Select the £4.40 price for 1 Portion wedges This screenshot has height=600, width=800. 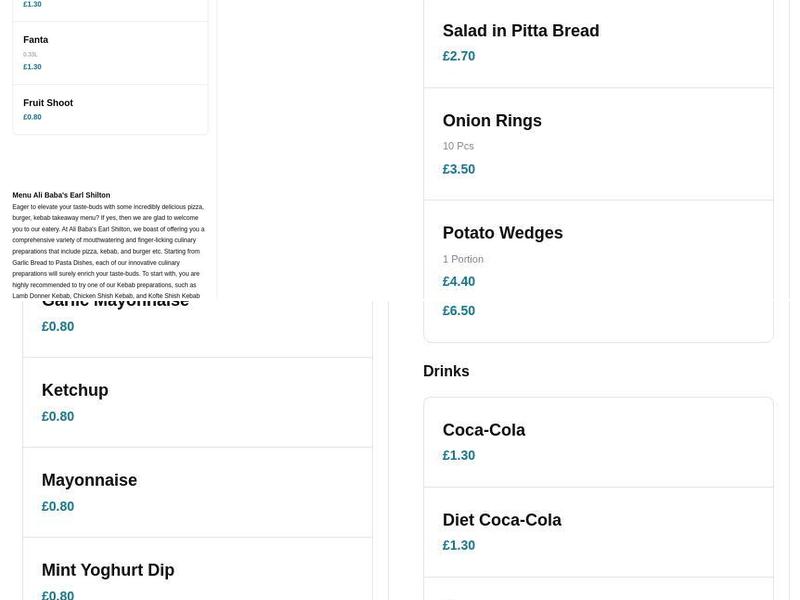coord(459,281)
